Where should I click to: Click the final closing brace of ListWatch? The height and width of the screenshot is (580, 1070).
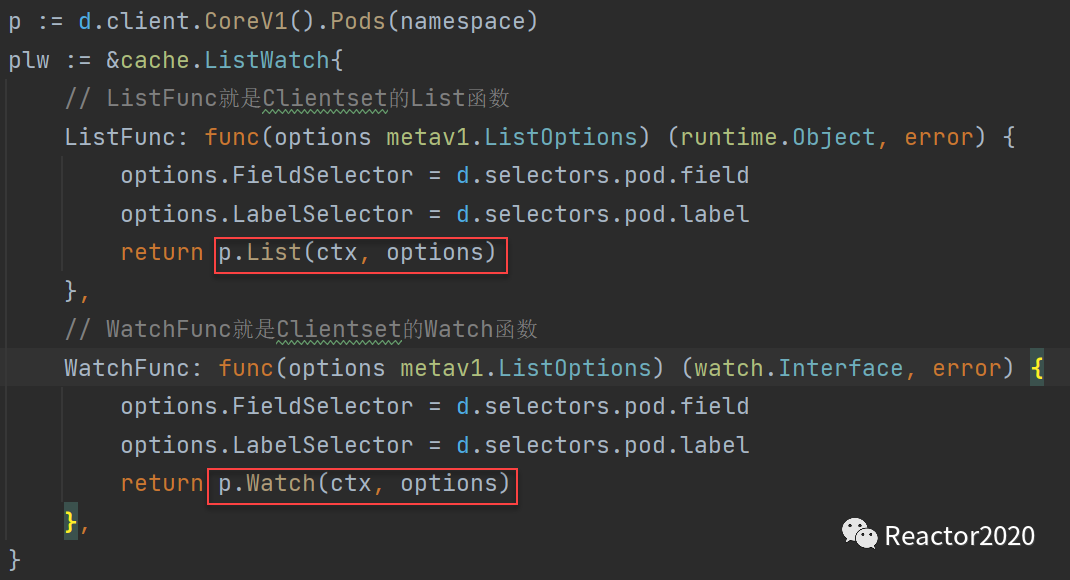pyautogui.click(x=14, y=560)
